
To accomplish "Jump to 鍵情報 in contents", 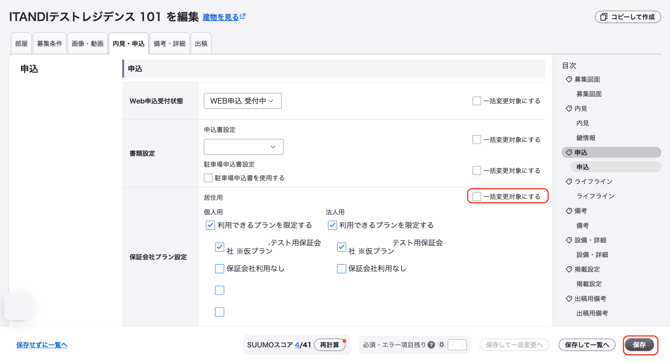I will pyautogui.click(x=585, y=138).
